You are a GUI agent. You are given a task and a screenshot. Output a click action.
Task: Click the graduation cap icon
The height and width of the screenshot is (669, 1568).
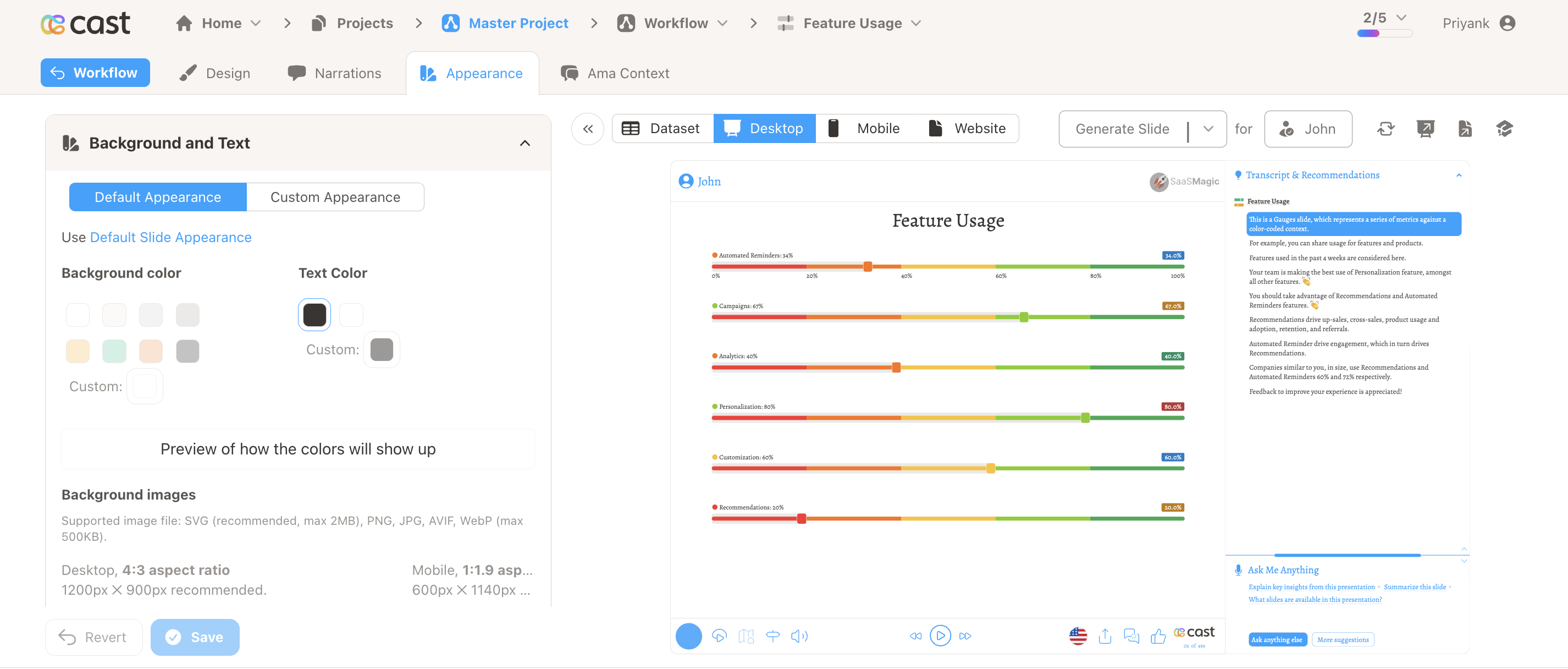pos(1504,129)
